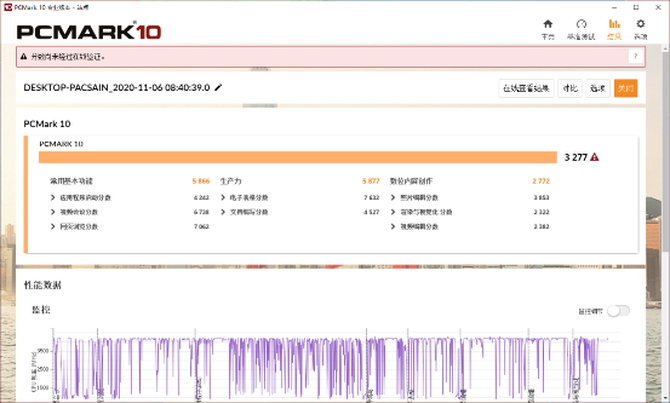Expand the app start-up score row (4 242)

53,198
